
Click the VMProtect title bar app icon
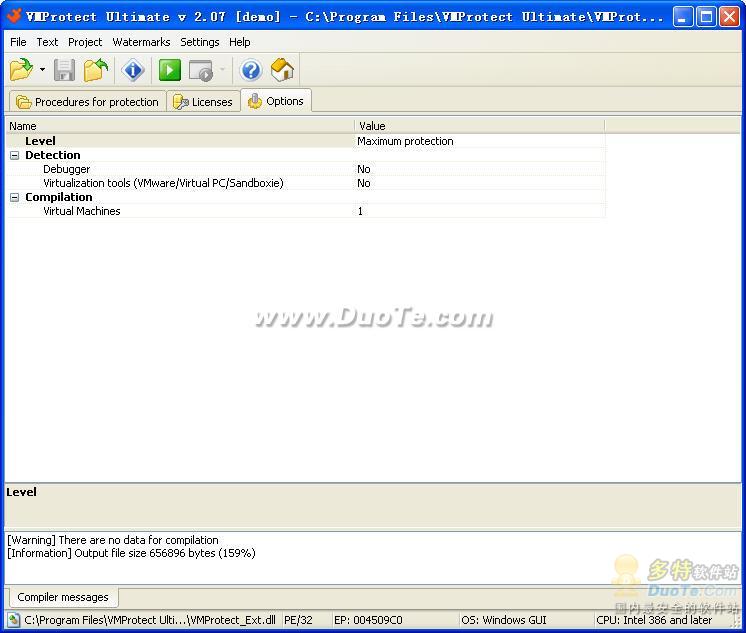[14, 16]
